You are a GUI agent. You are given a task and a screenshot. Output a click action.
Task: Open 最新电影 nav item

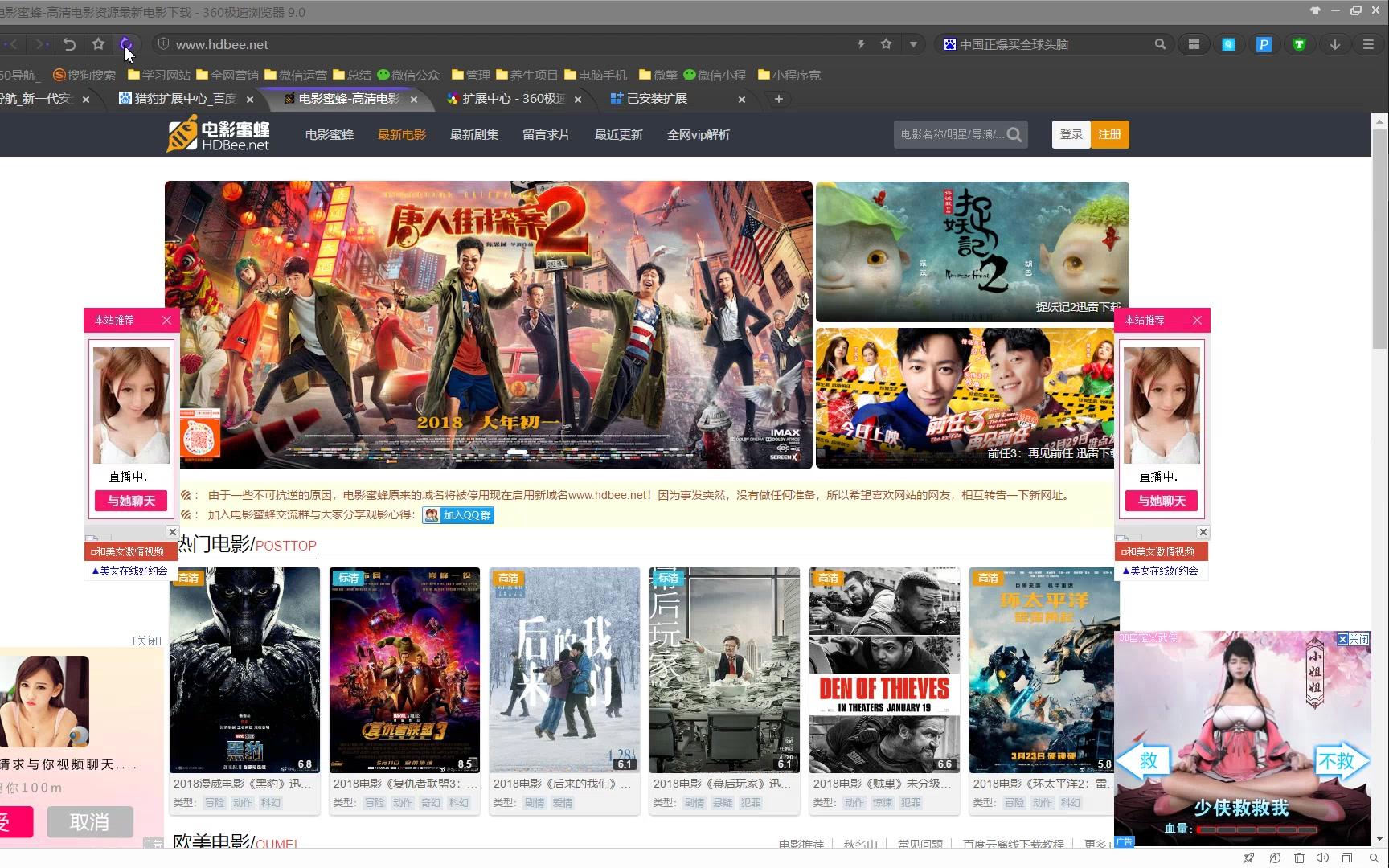point(402,134)
